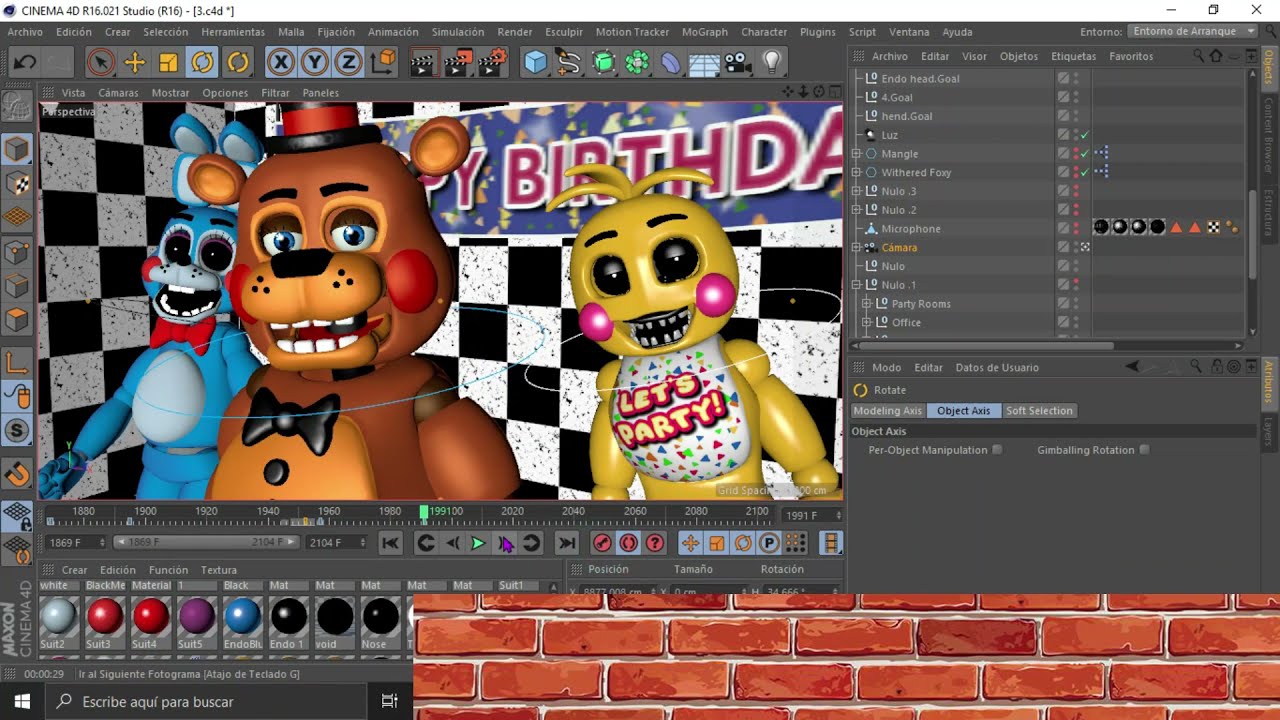Open the Edit Render Settings clapperboard
Image resolution: width=1280 pixels, height=720 pixels.
(x=491, y=63)
